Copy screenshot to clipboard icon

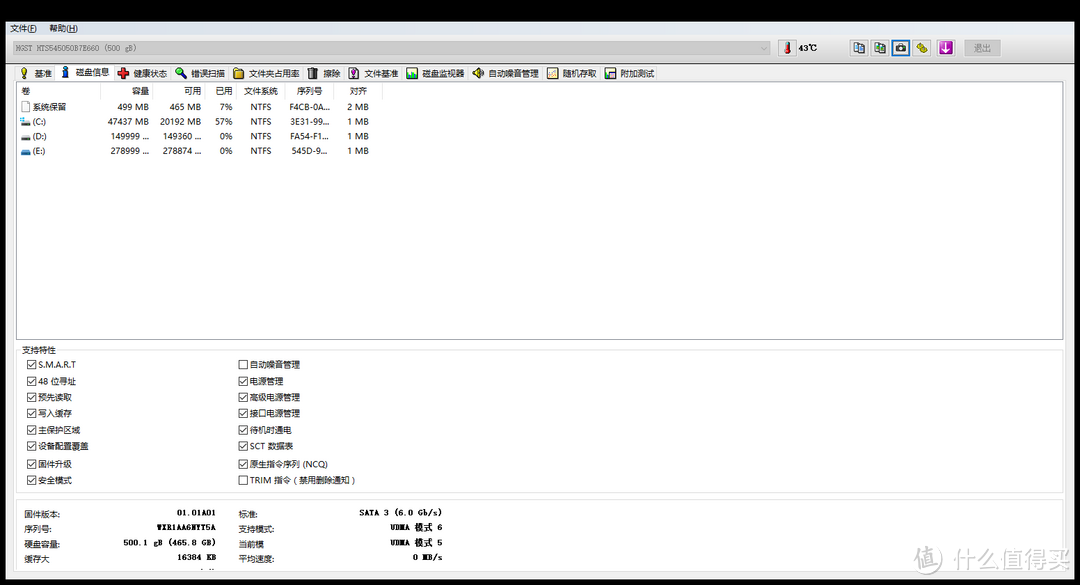(880, 48)
